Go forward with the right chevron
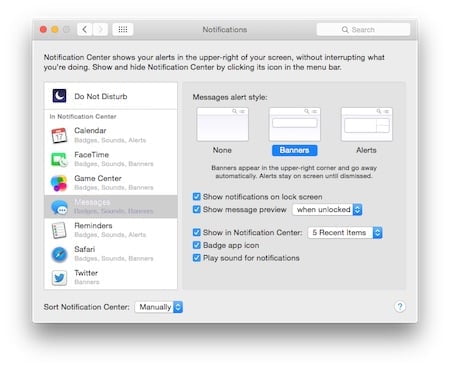 point(100,29)
